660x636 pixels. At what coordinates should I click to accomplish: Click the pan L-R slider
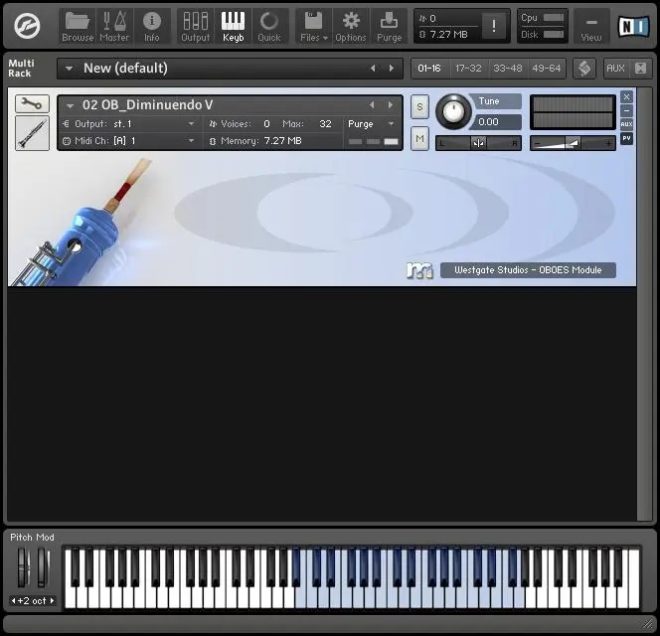tap(479, 143)
